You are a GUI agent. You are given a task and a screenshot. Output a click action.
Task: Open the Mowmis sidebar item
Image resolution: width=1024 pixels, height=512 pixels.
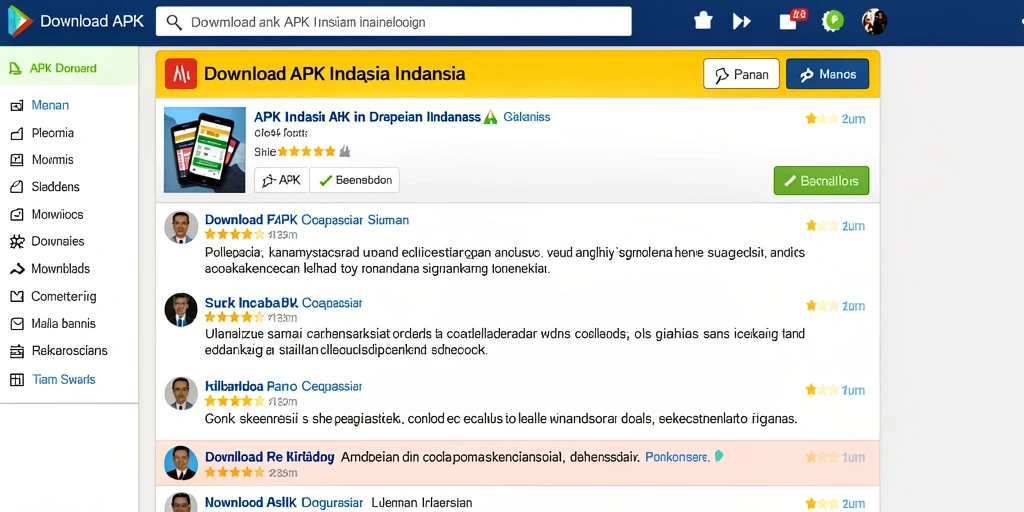pyautogui.click(x=52, y=159)
